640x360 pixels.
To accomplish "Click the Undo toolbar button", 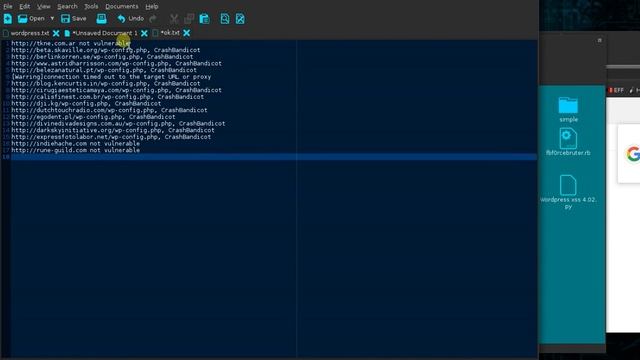I will tap(131, 19).
